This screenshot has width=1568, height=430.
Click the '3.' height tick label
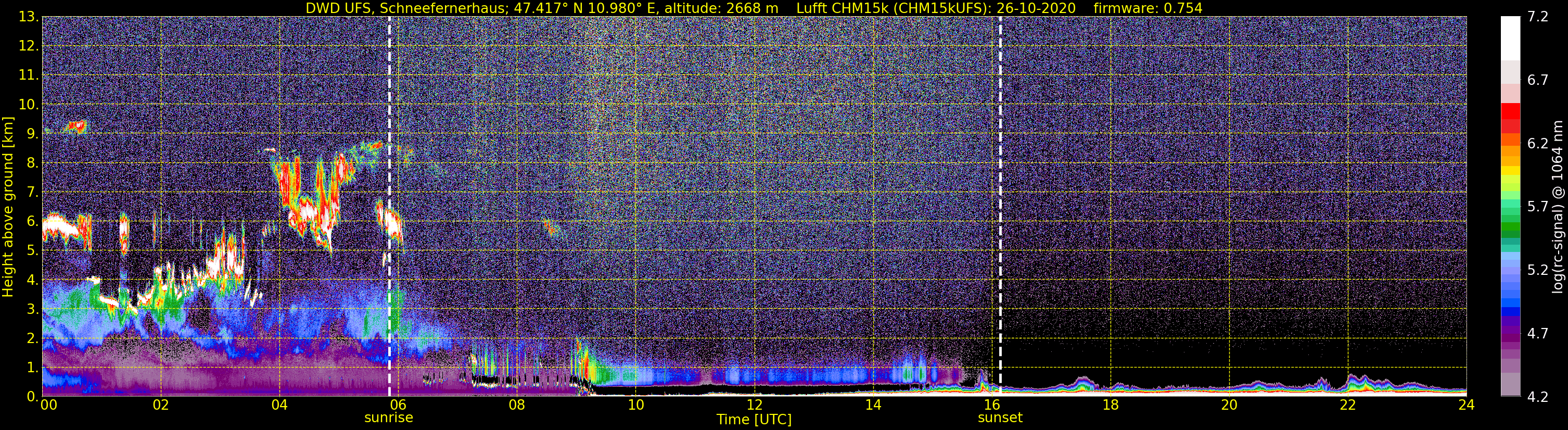(33, 309)
